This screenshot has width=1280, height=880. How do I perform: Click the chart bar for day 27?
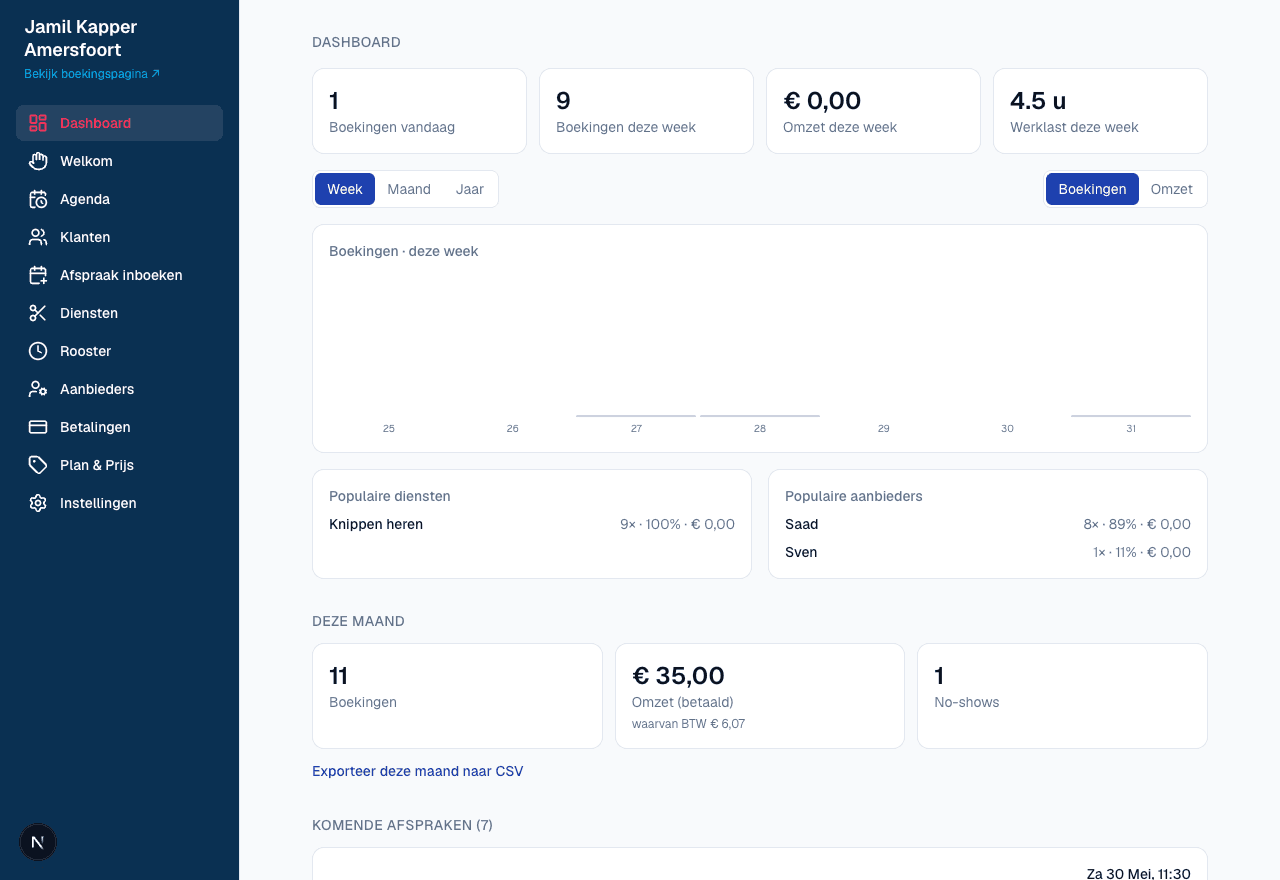(636, 415)
